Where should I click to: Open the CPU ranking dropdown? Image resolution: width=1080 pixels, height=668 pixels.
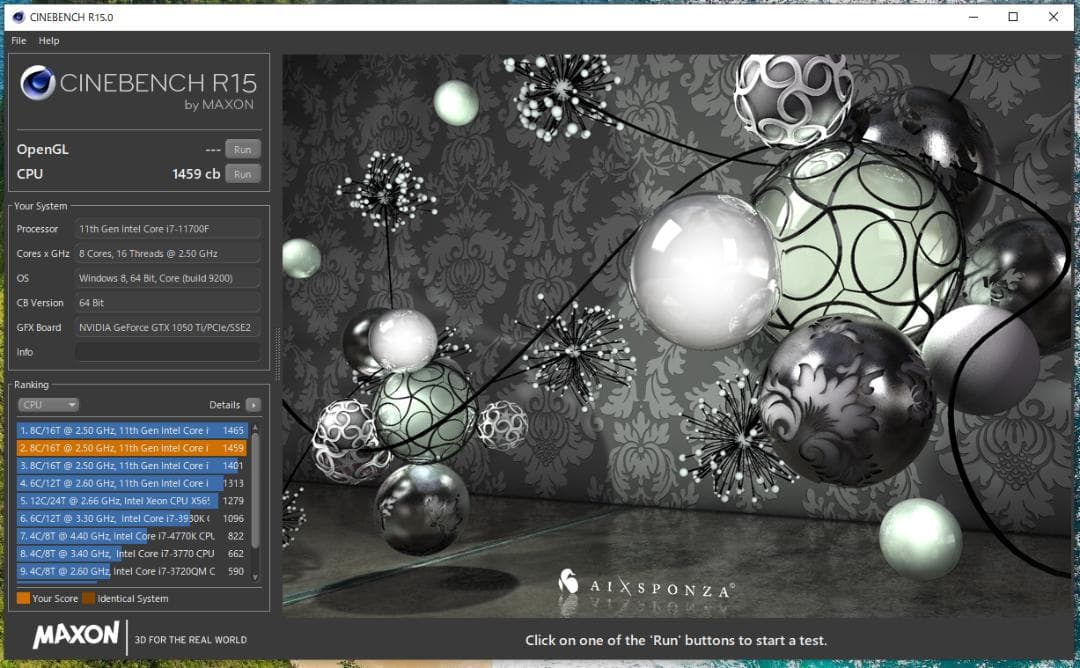pyautogui.click(x=47, y=404)
